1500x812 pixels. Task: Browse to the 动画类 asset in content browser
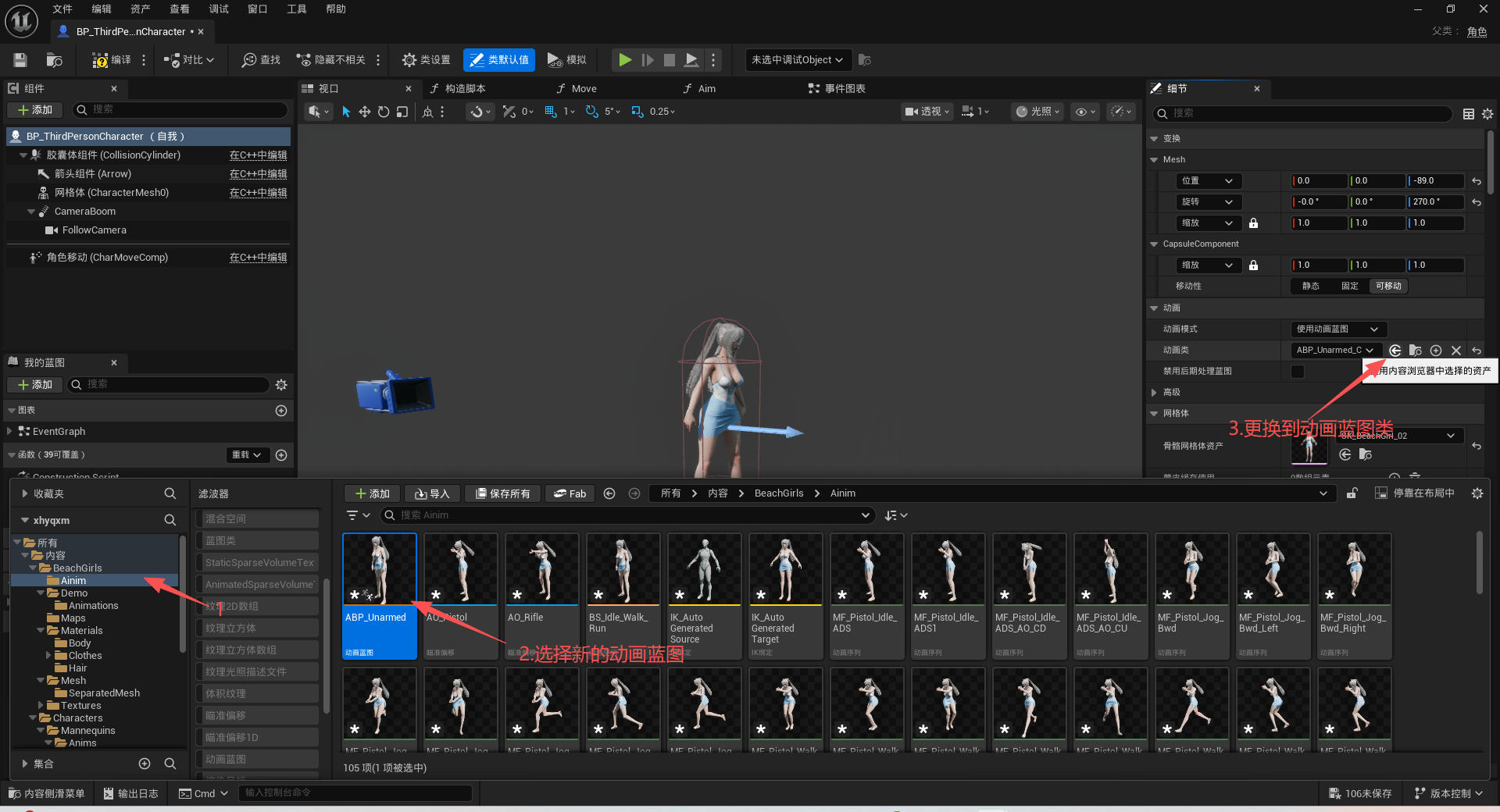tap(1416, 351)
